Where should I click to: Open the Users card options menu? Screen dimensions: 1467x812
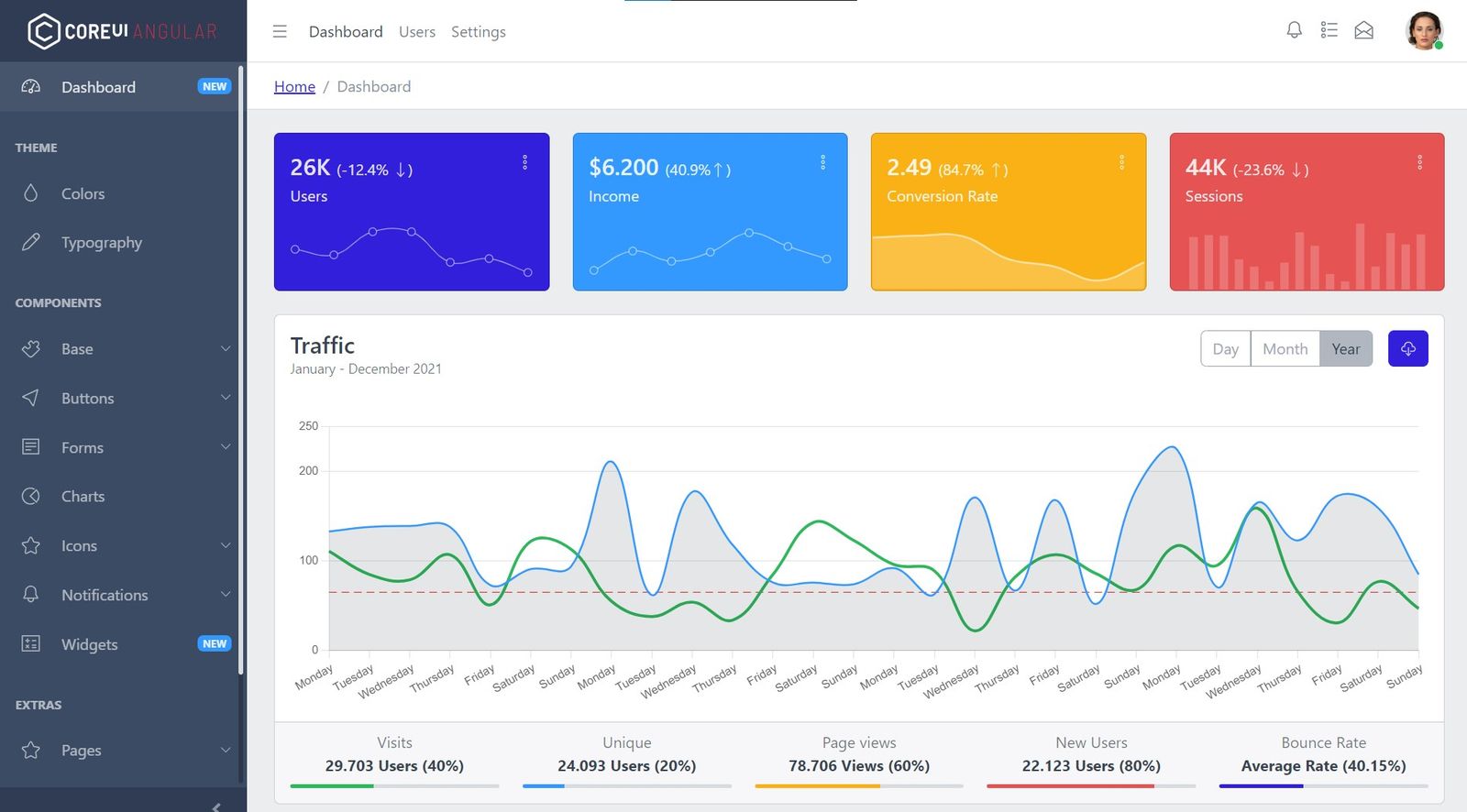click(524, 162)
